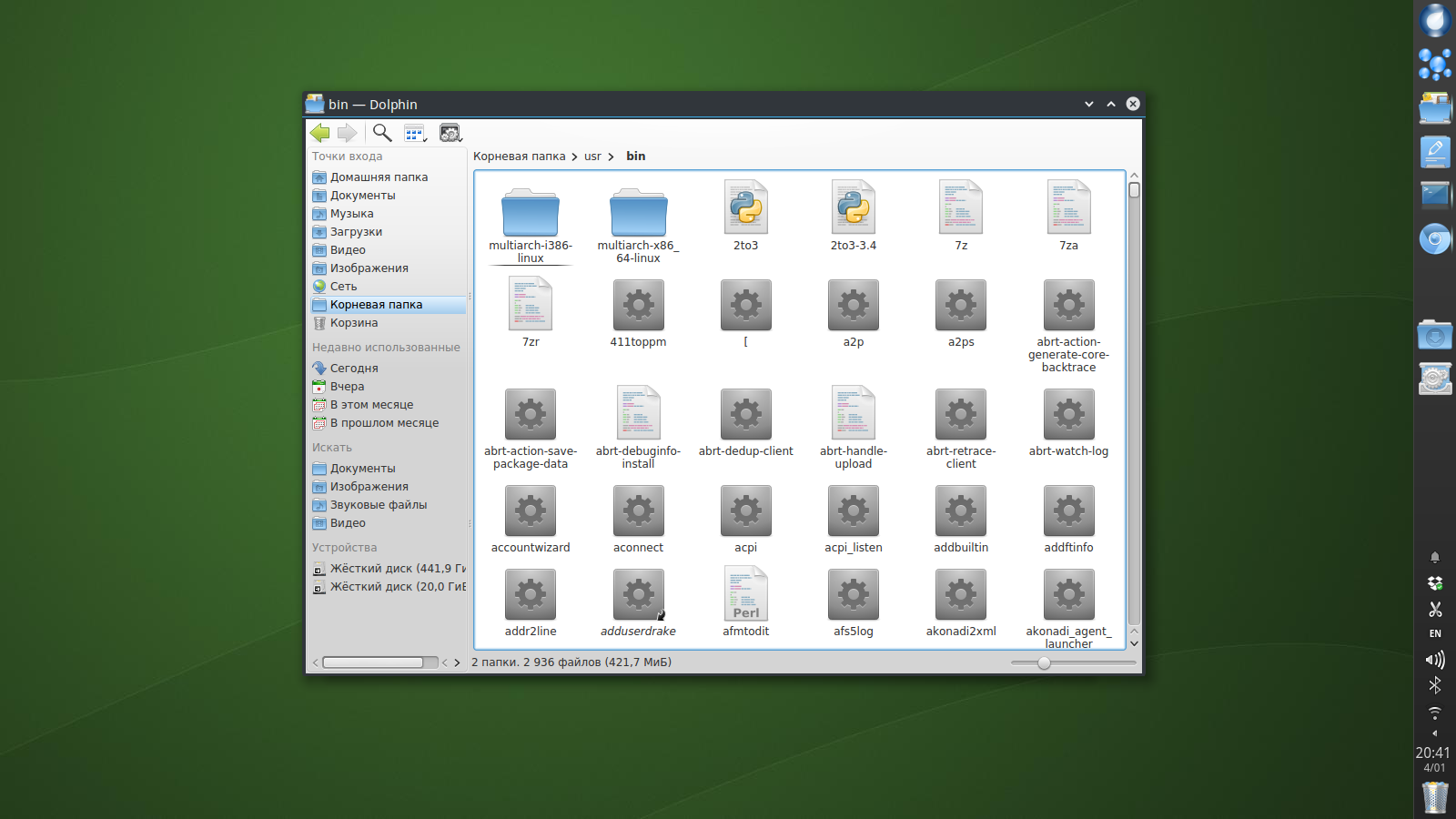Click the acpi_listen executable icon

click(x=853, y=511)
